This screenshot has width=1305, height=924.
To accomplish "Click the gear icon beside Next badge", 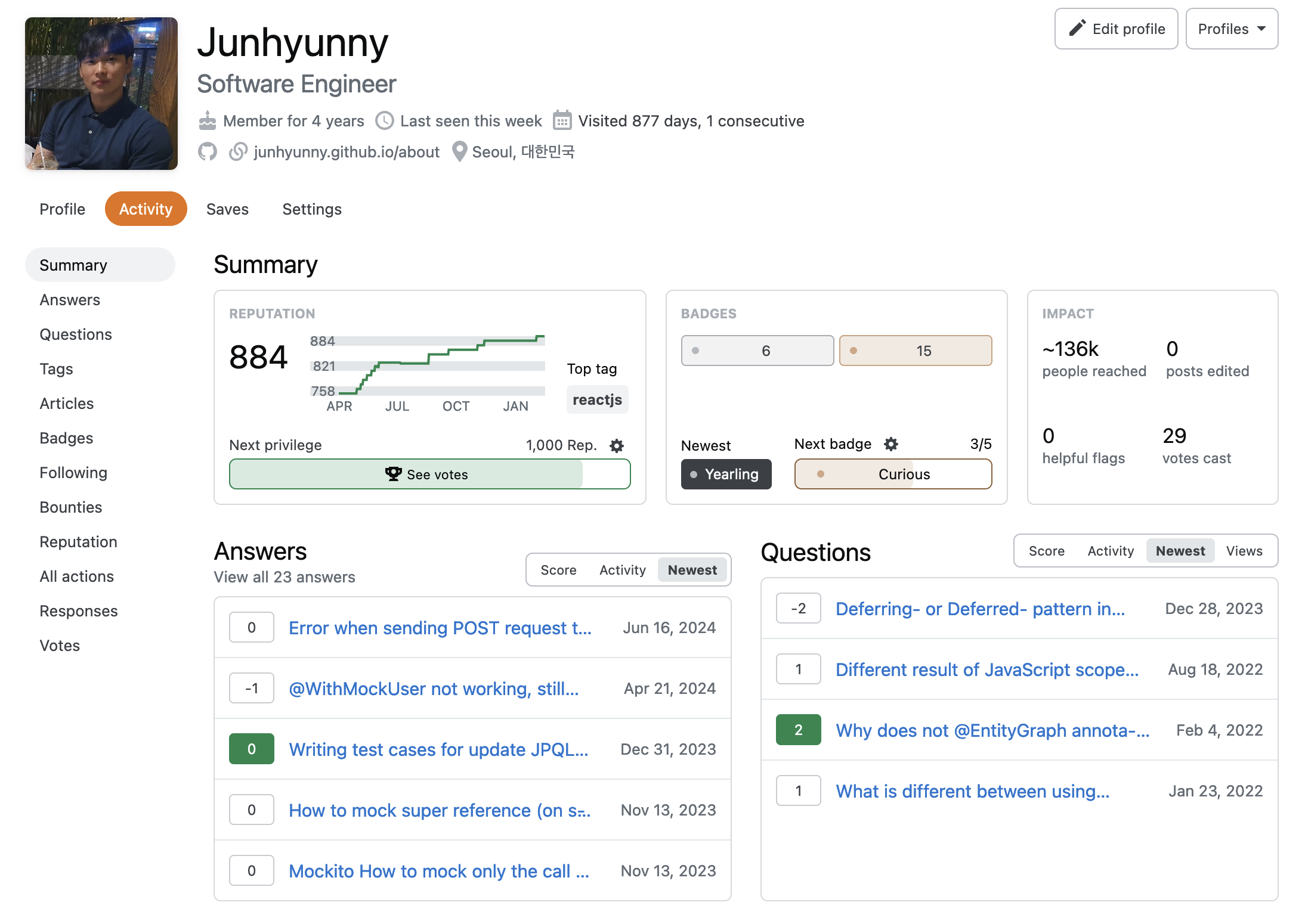I will [890, 444].
